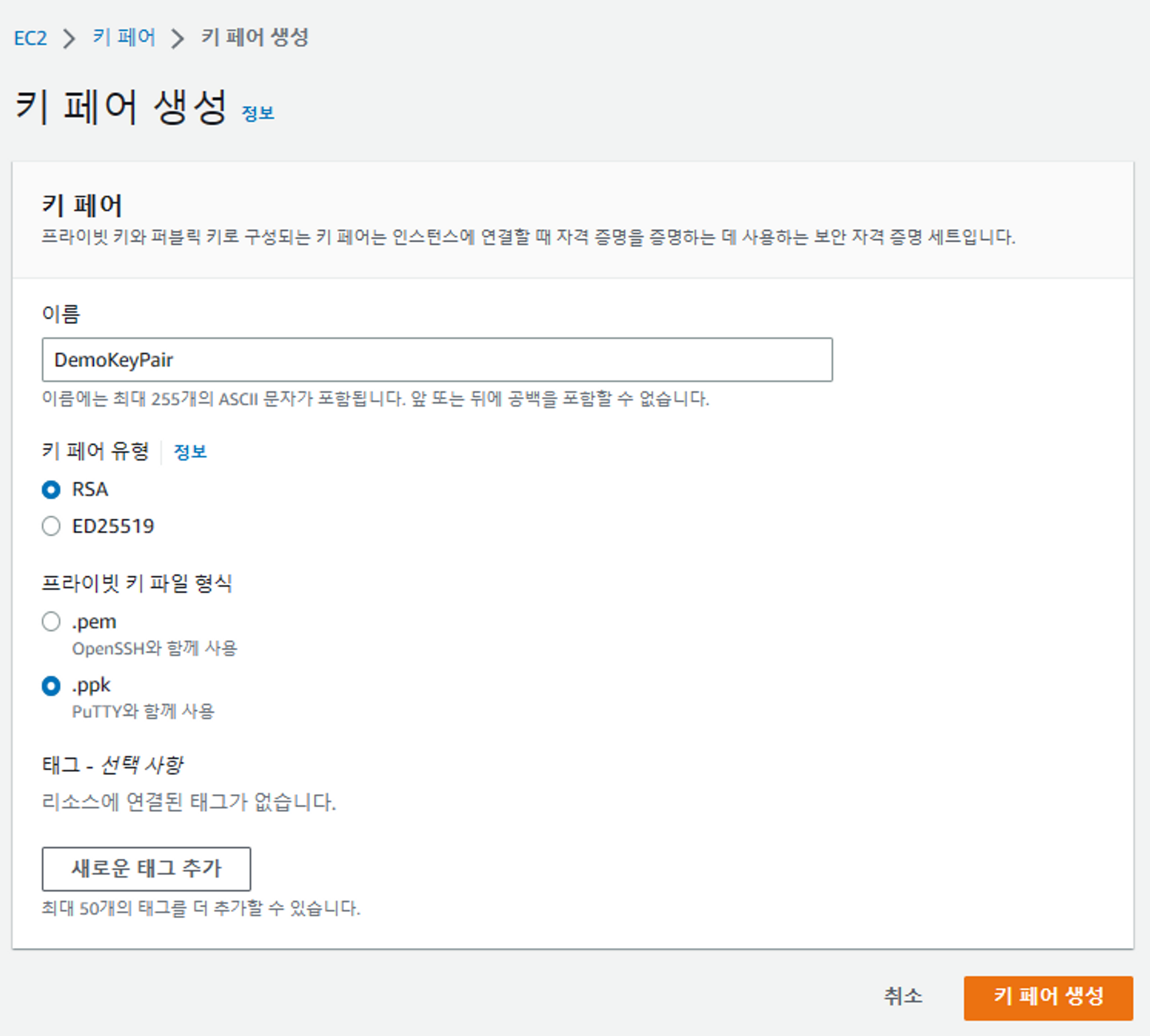Open 정보 link next to 키 페어 유형
1150x1036 pixels.
(x=190, y=452)
